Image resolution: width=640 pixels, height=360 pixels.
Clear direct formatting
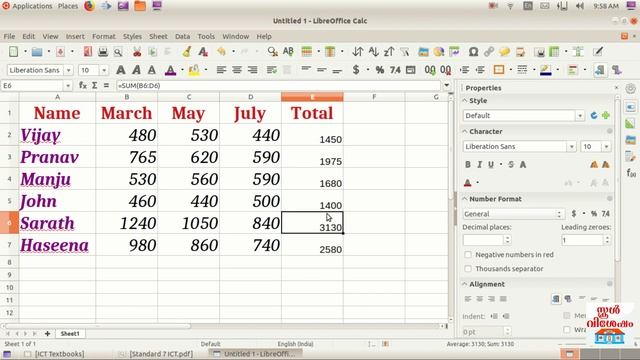click(203, 52)
